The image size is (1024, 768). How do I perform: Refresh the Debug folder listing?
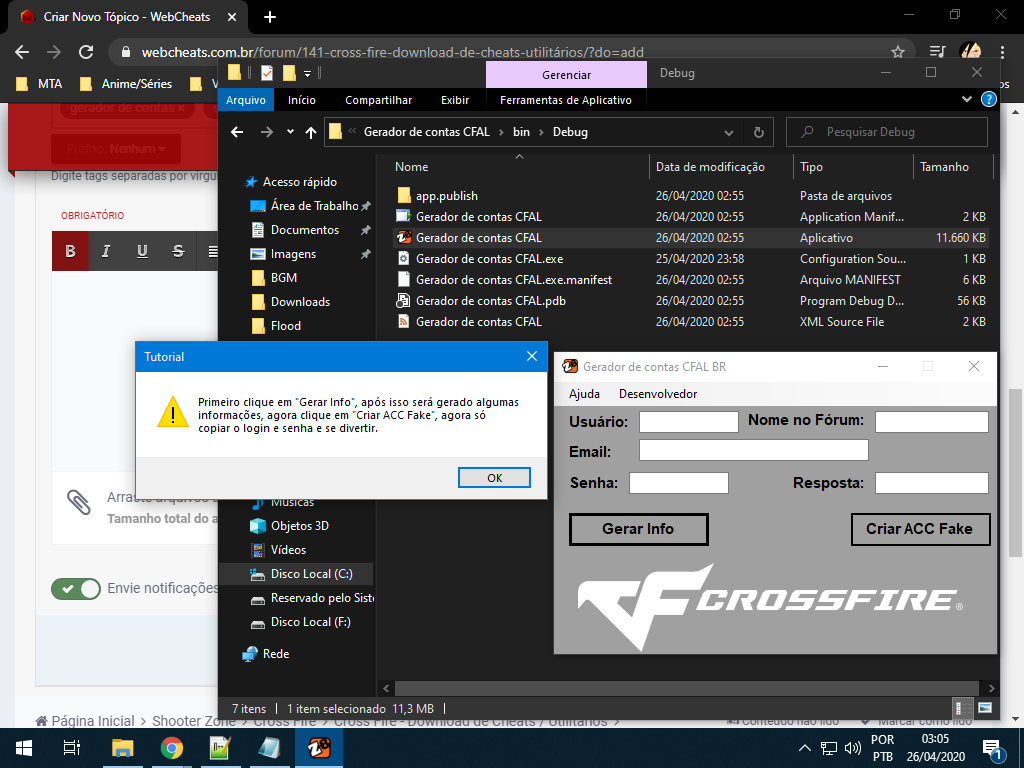click(x=759, y=132)
